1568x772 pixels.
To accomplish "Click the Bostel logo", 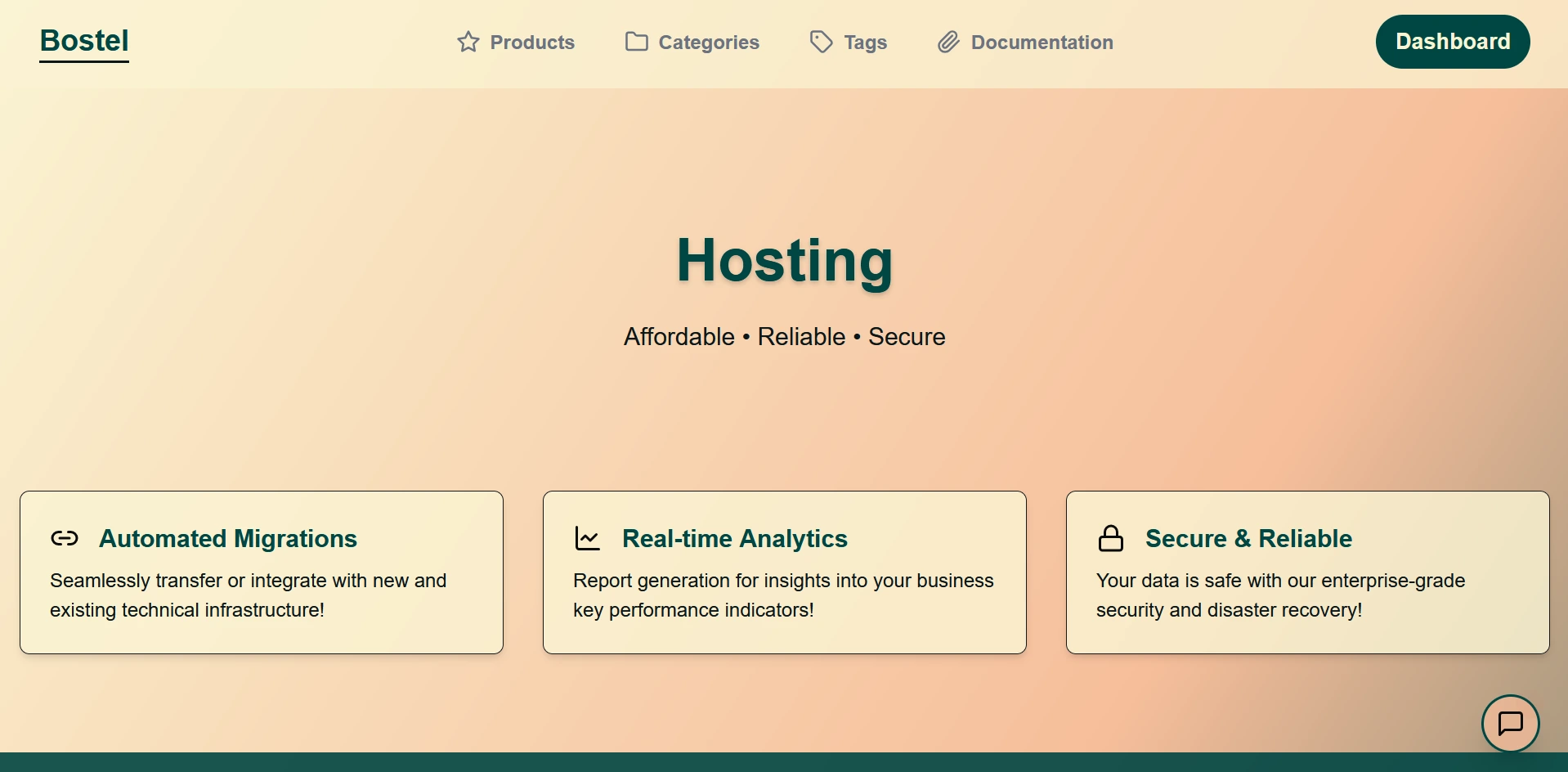I will [84, 41].
